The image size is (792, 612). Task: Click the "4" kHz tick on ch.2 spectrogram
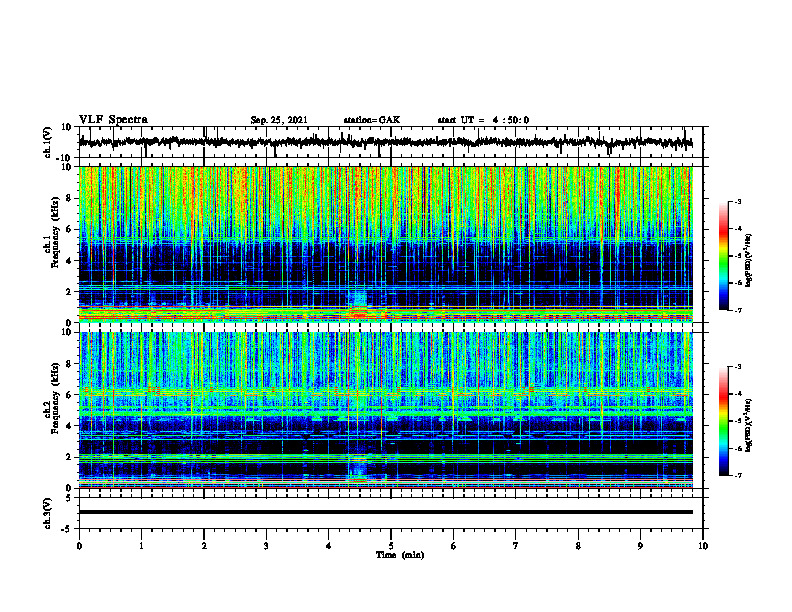70,426
